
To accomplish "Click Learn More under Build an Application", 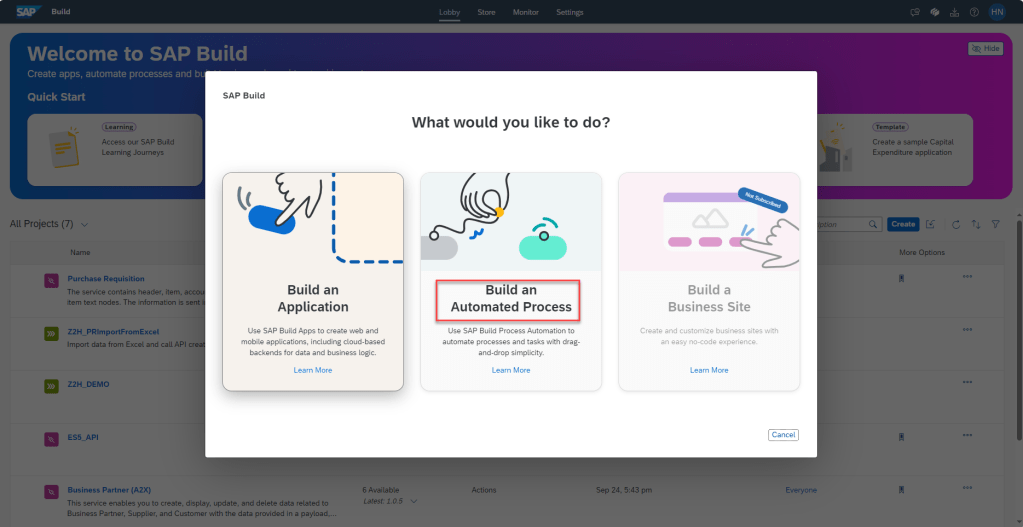I will [x=313, y=370].
